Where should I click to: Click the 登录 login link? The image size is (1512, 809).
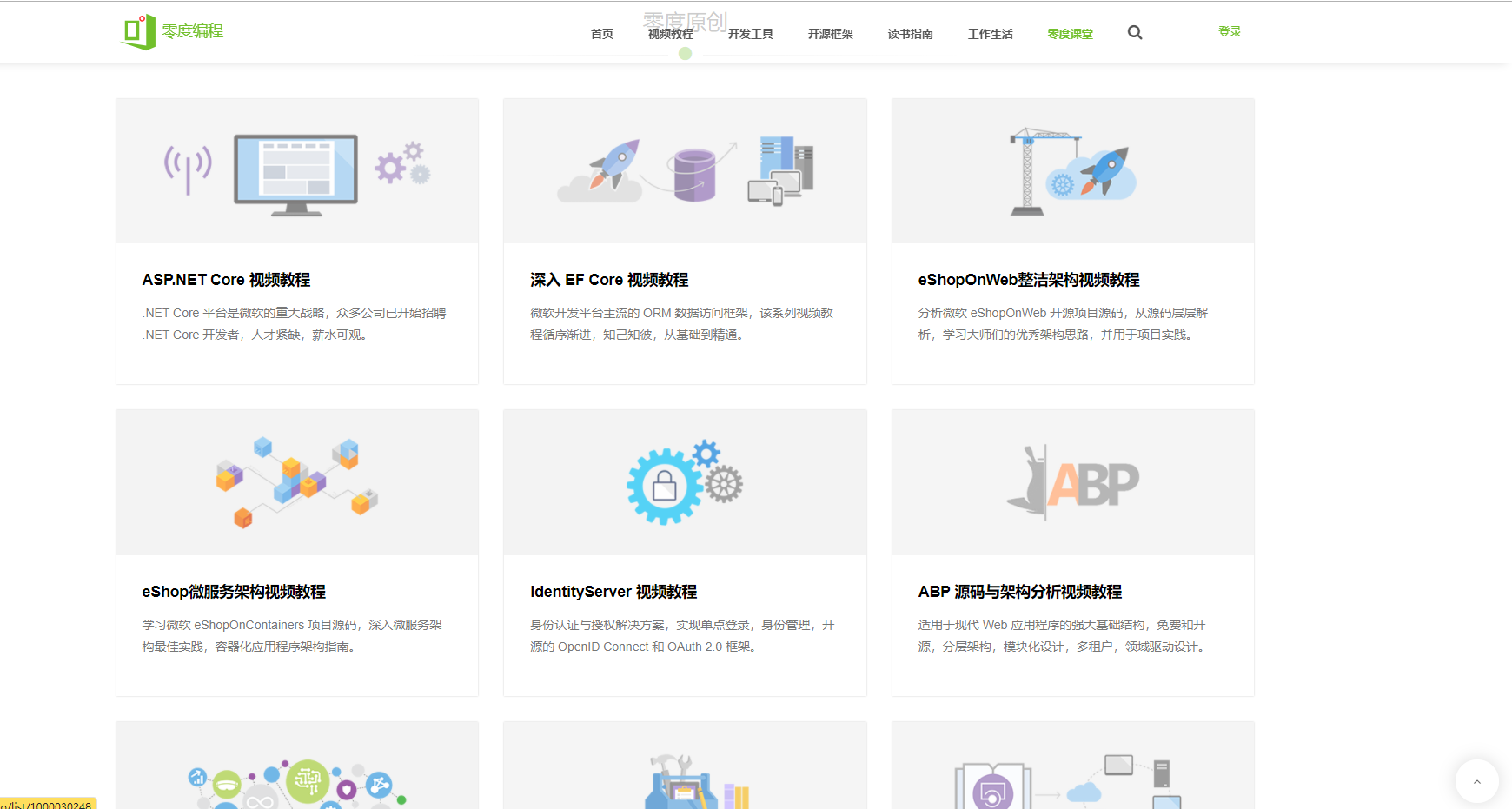click(1230, 31)
